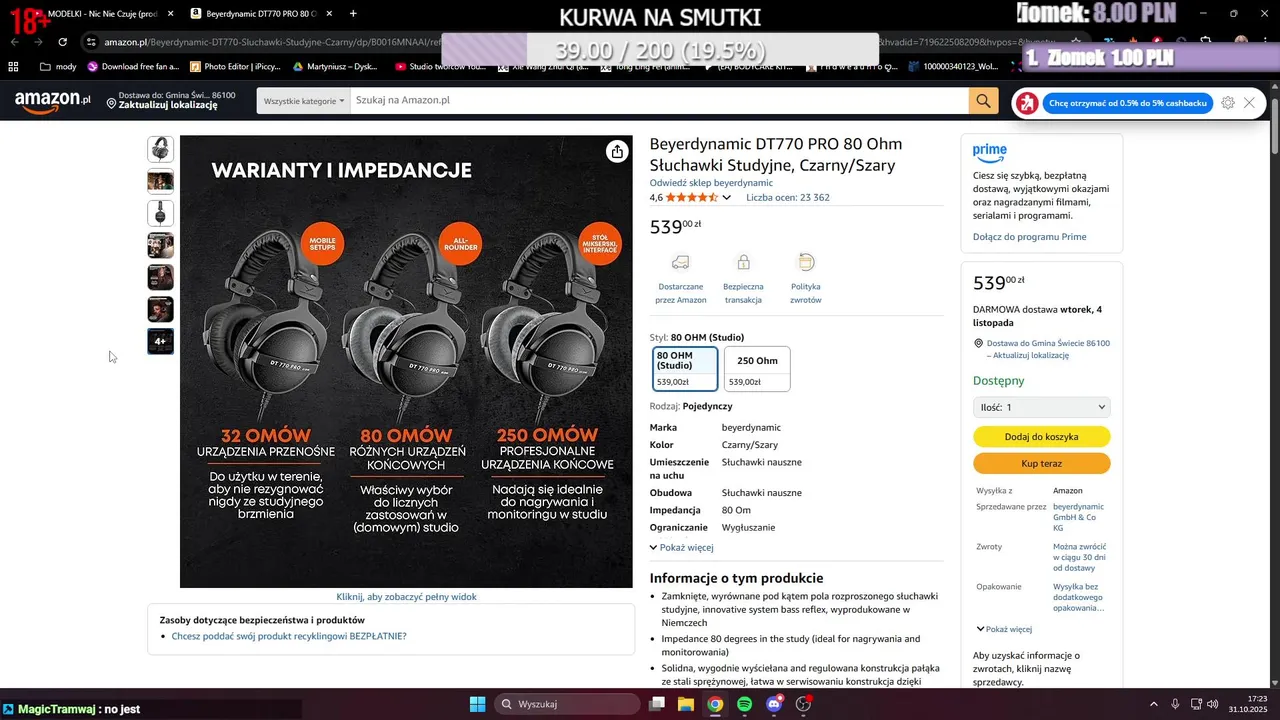1280x720 pixels.
Task: Click the 'Dostarczane przez Amazon' delivery icon
Action: coord(680,263)
